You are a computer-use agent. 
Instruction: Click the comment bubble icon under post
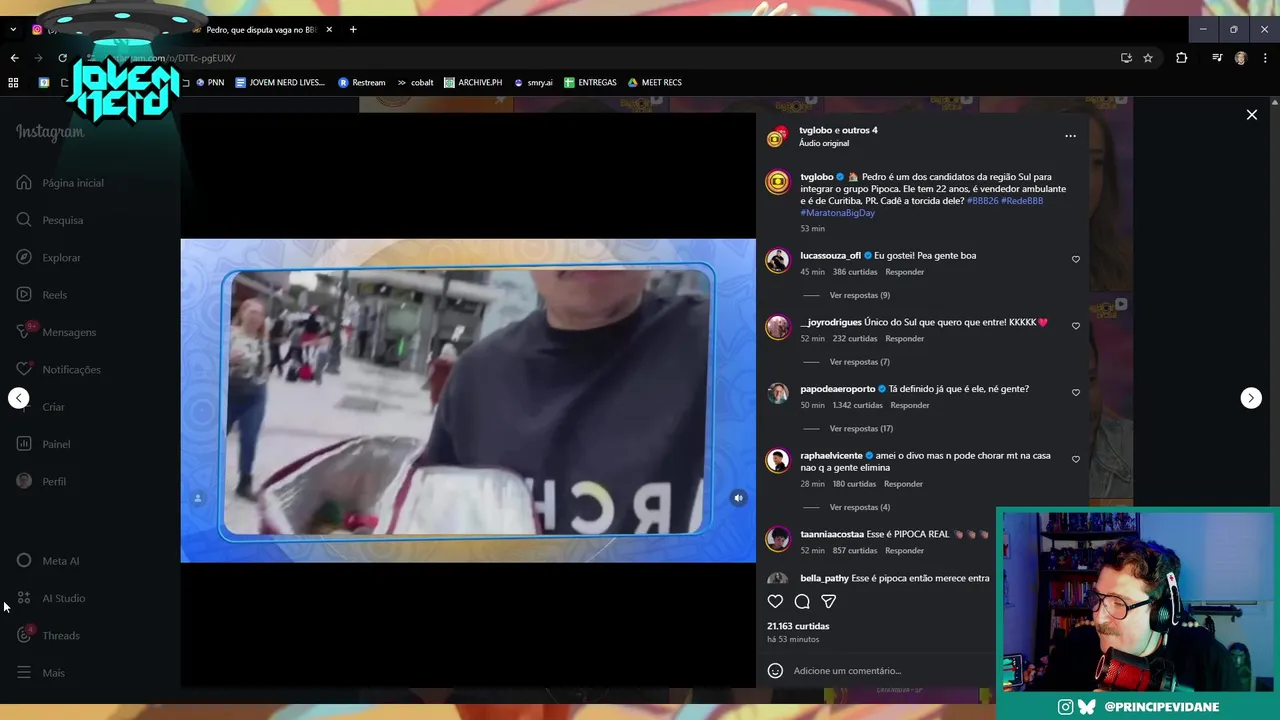[x=802, y=601]
